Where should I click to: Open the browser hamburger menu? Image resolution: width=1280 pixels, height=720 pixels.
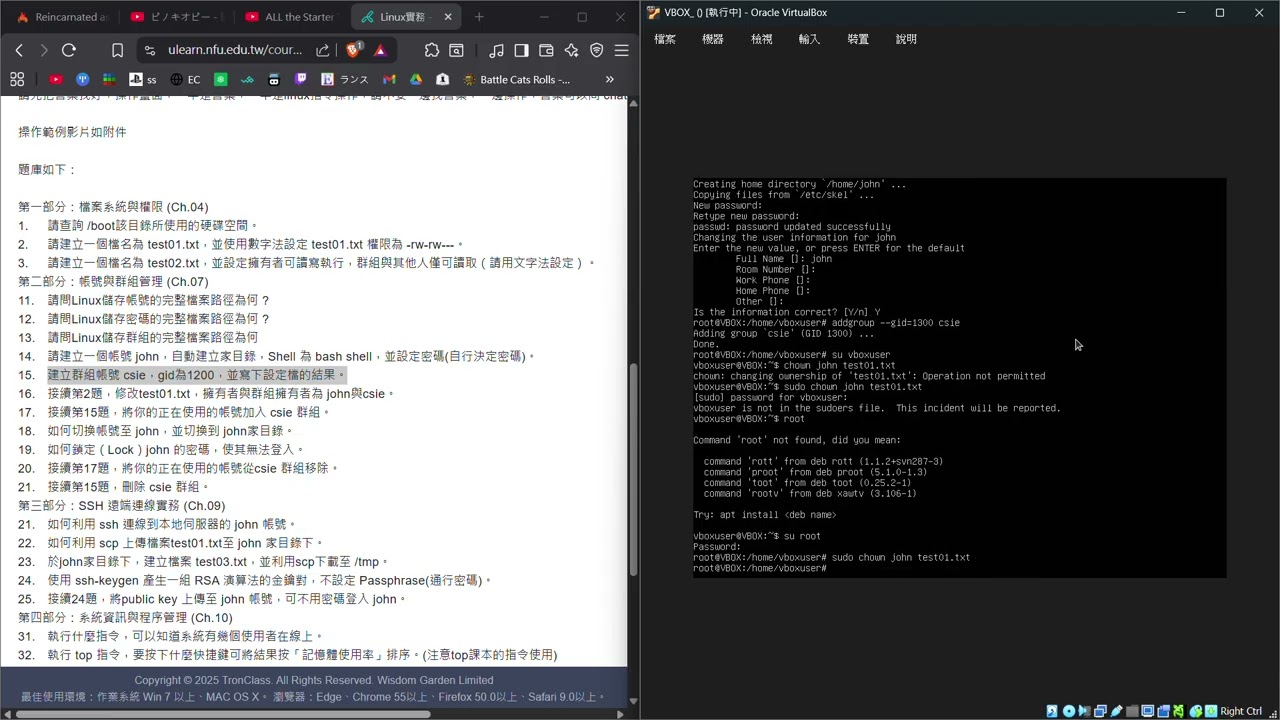621,50
